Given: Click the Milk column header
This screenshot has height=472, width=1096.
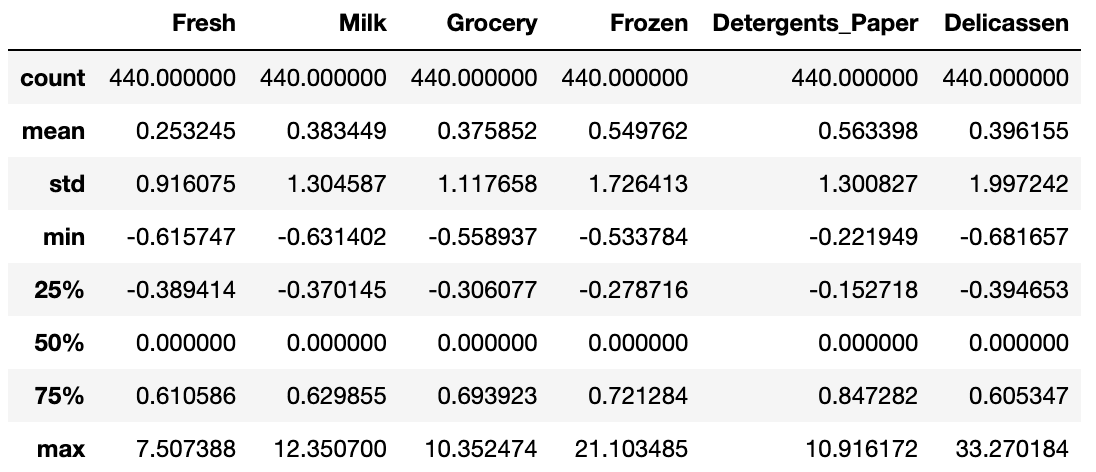Looking at the screenshot, I should coord(362,23).
